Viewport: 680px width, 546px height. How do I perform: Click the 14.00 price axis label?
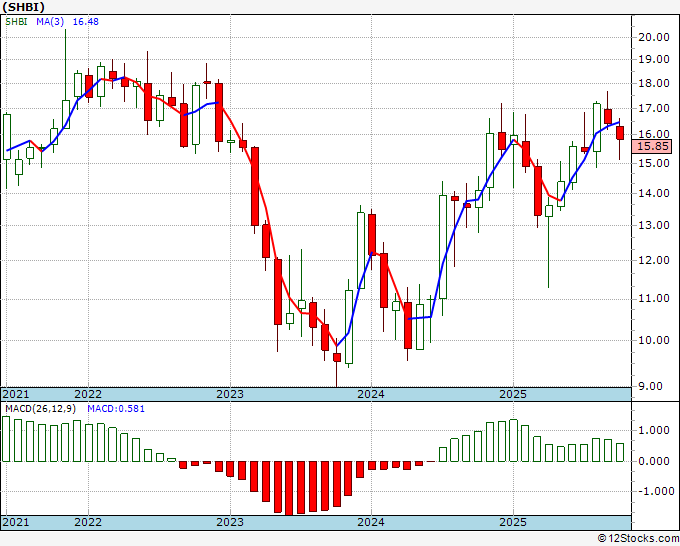[654, 193]
